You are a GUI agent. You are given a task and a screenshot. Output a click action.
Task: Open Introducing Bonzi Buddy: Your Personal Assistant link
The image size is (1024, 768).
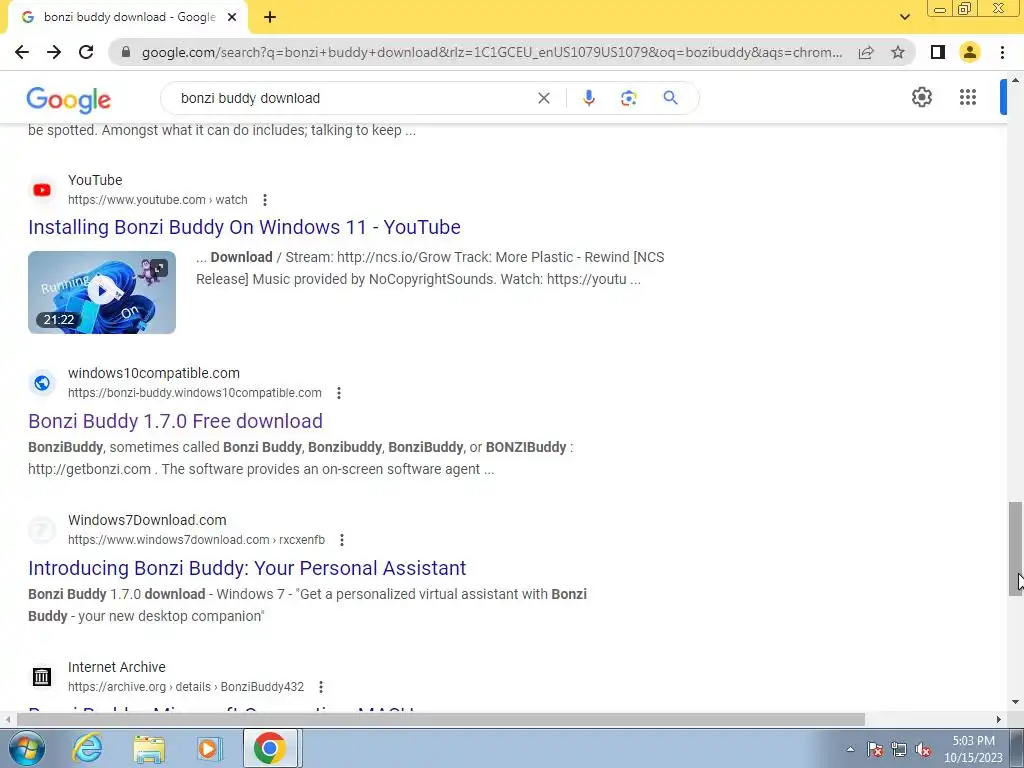pos(247,568)
